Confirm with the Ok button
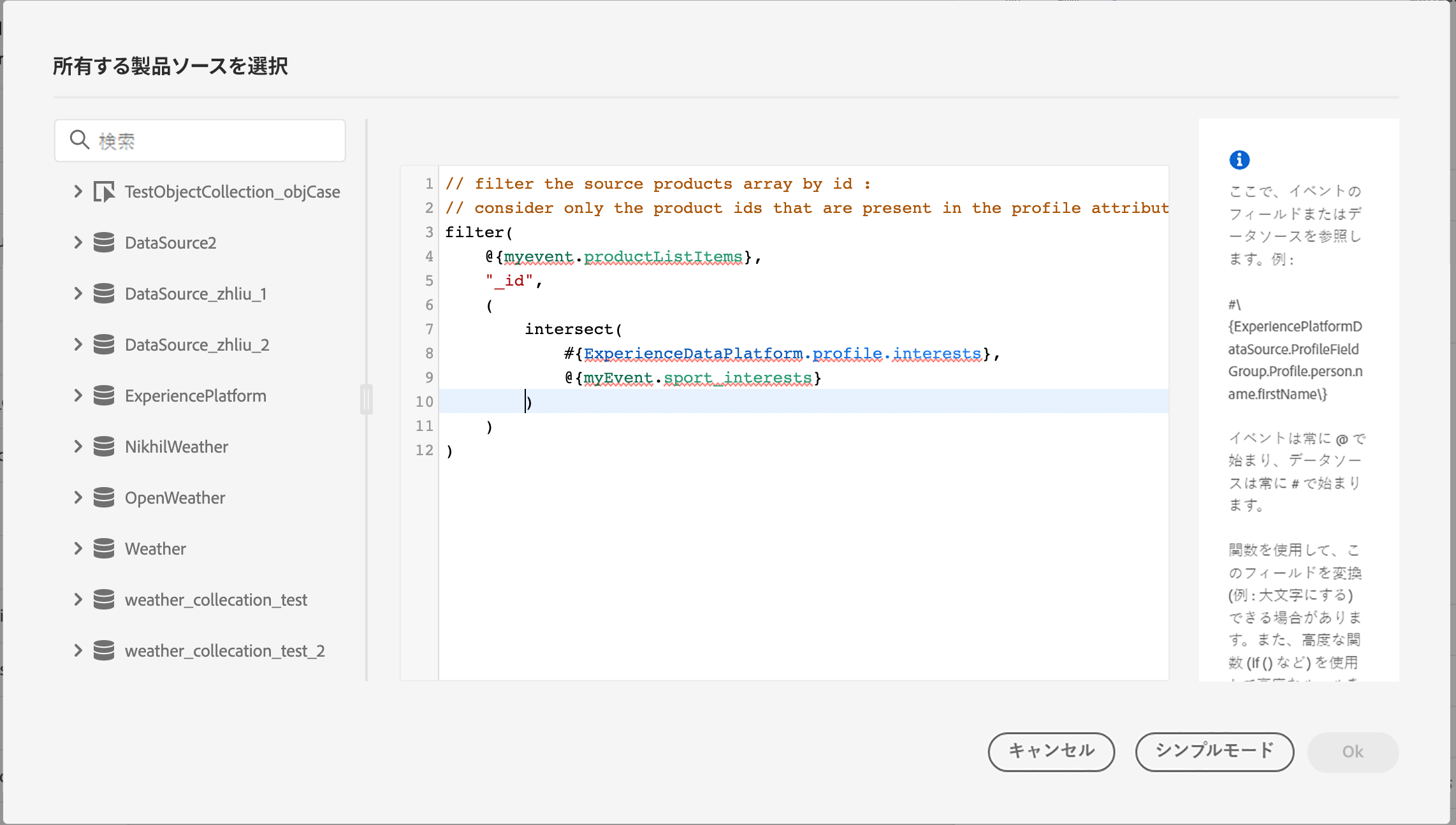Screen dimensions: 1456x825 [x=1352, y=752]
